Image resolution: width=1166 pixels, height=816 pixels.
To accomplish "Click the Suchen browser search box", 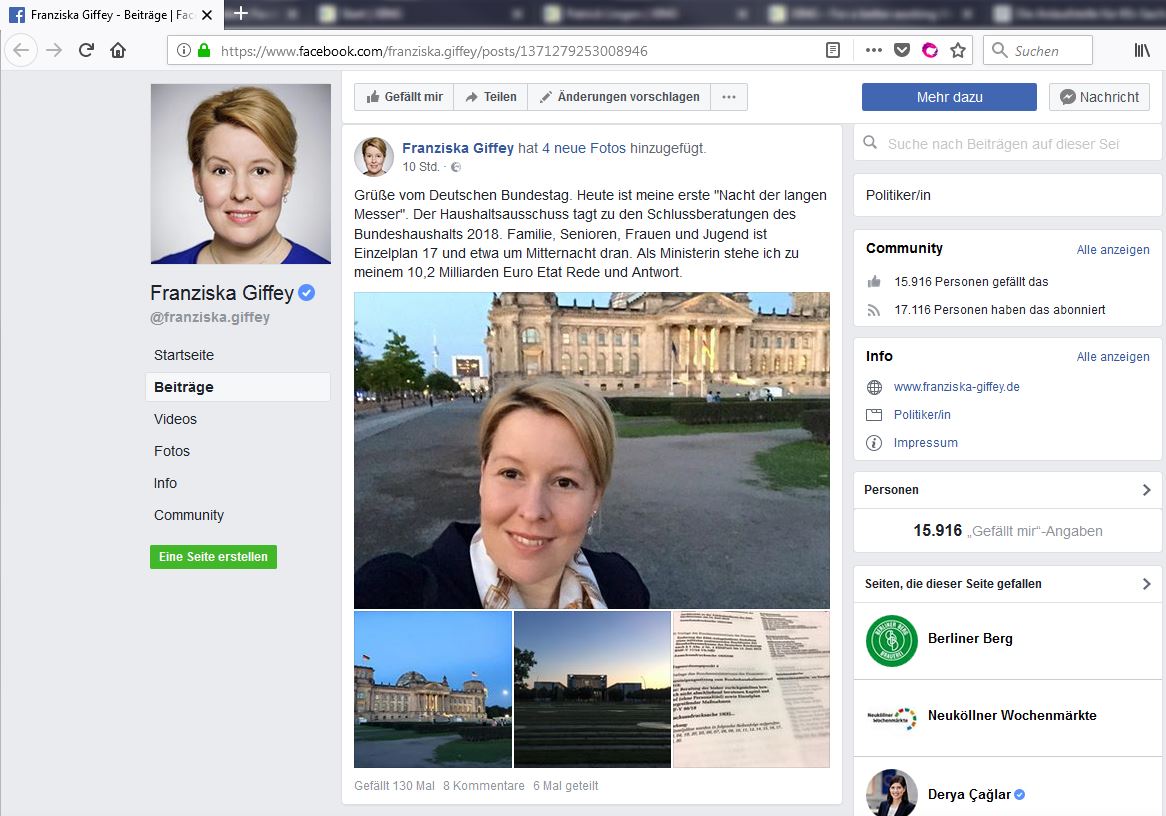I will pos(1038,51).
